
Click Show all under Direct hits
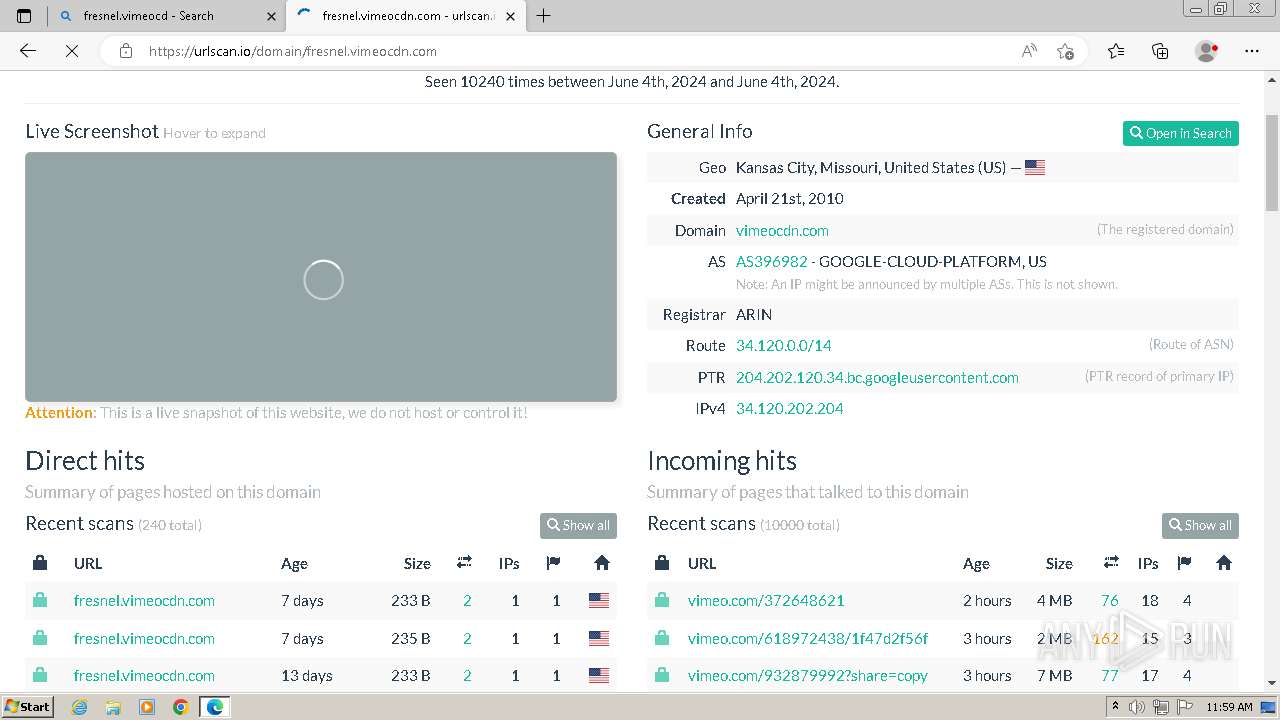pyautogui.click(x=578, y=525)
